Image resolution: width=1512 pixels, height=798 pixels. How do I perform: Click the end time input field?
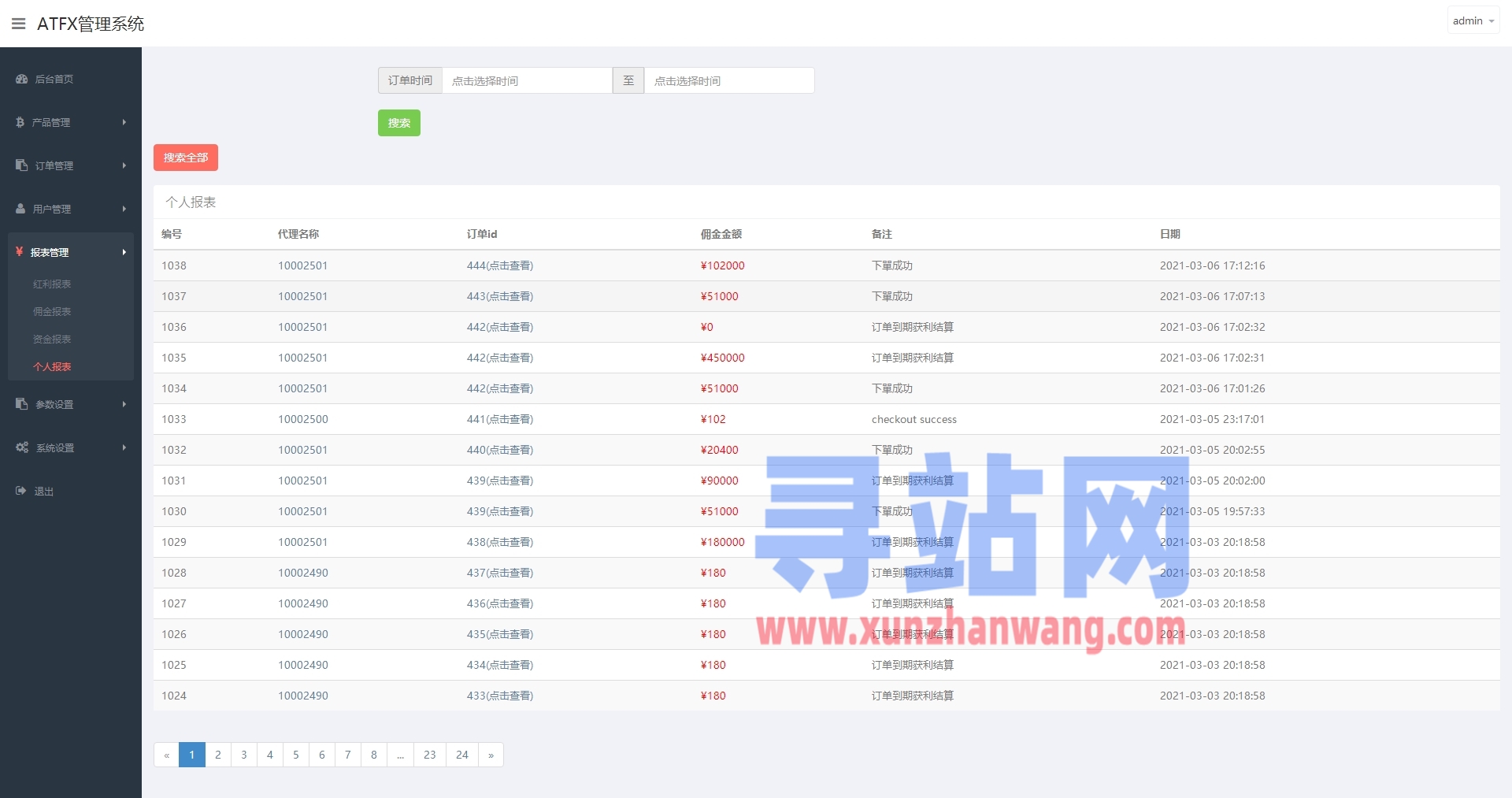tap(729, 80)
